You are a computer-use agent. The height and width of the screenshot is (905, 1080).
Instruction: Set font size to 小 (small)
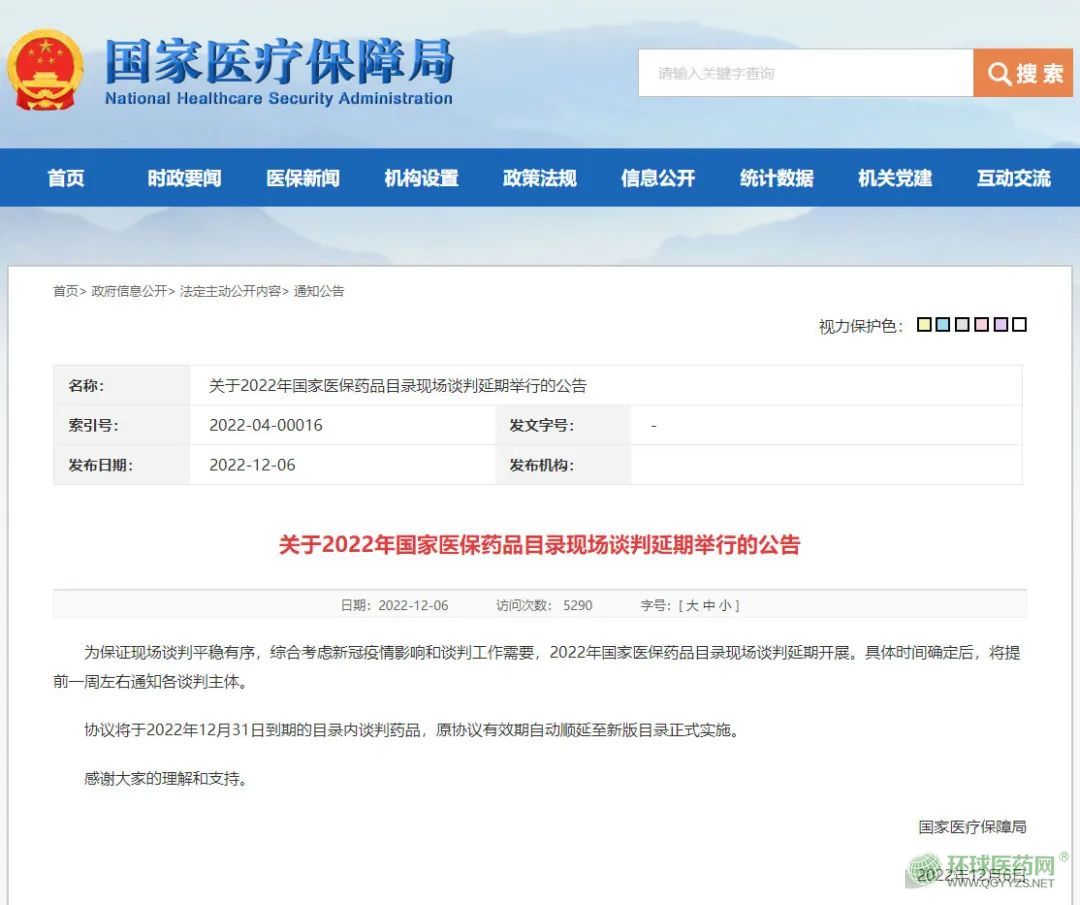725,605
